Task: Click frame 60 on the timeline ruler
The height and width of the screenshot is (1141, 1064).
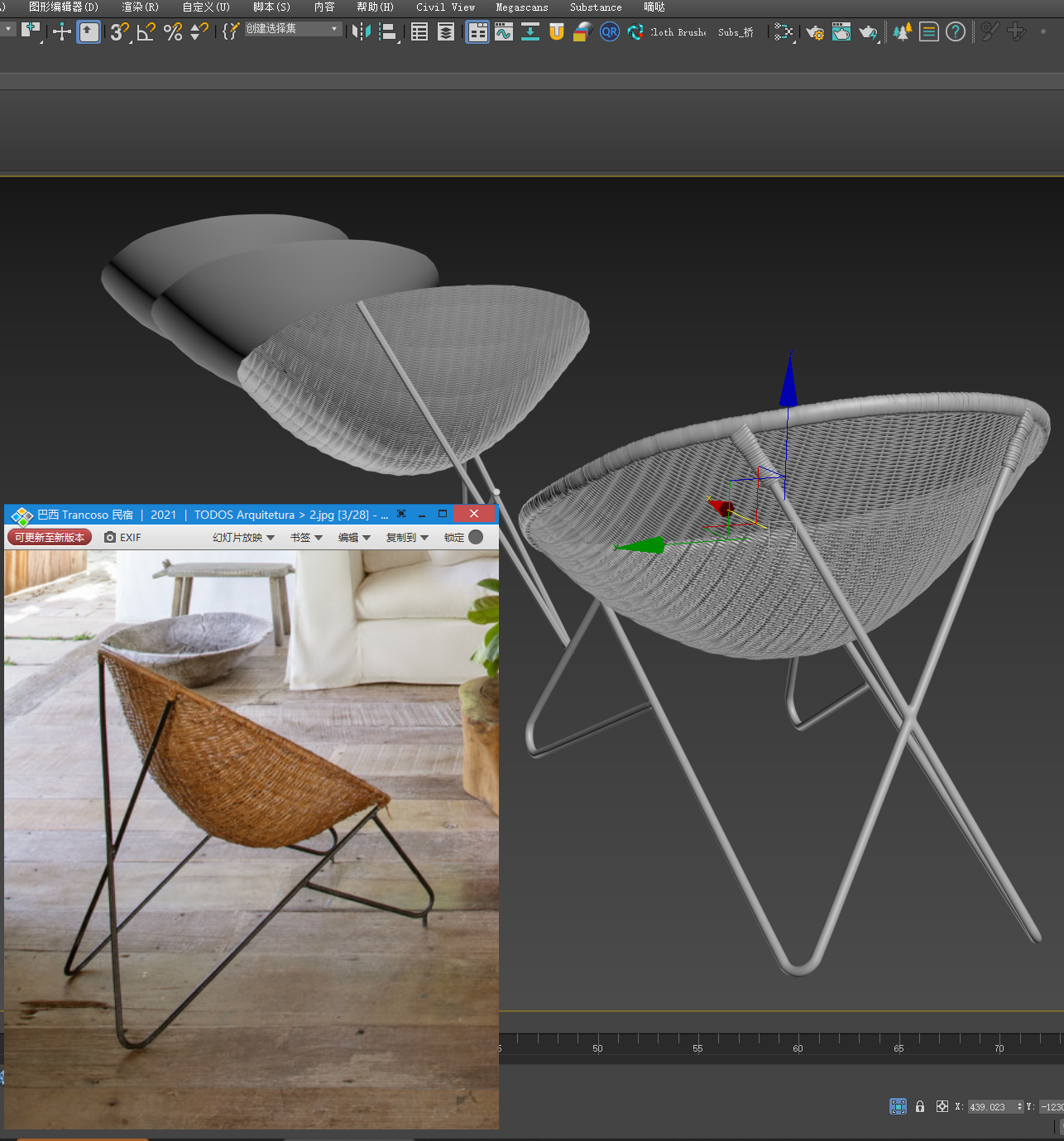Action: tap(798, 1039)
